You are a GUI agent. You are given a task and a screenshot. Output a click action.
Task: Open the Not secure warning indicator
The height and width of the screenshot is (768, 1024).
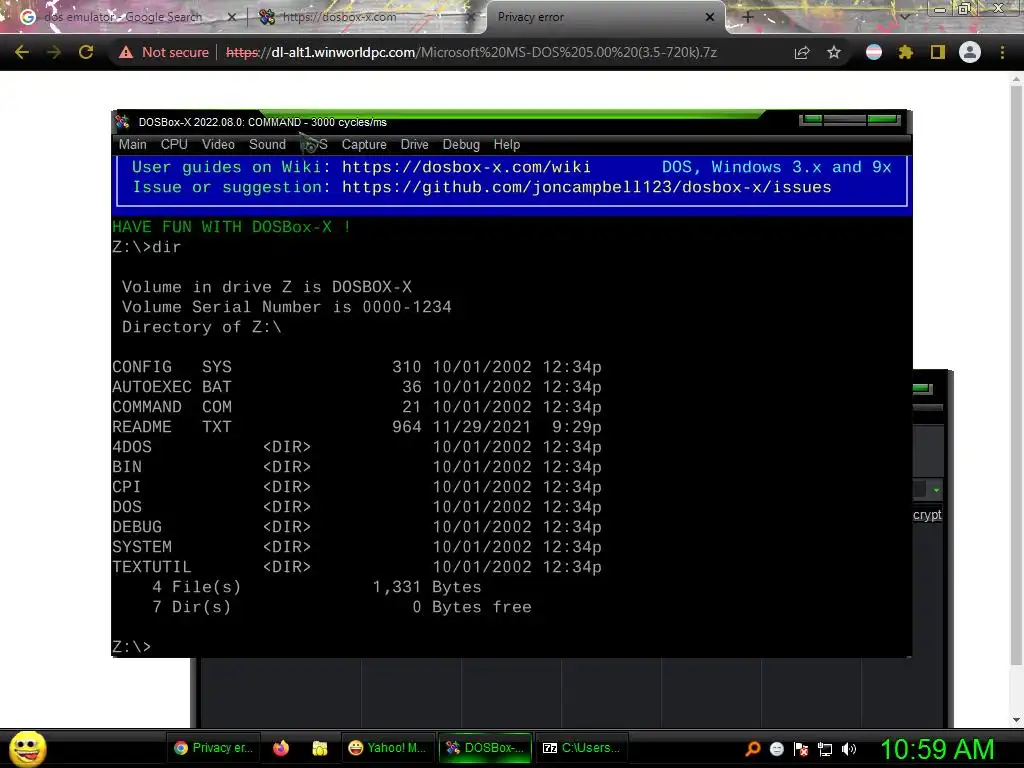164,52
